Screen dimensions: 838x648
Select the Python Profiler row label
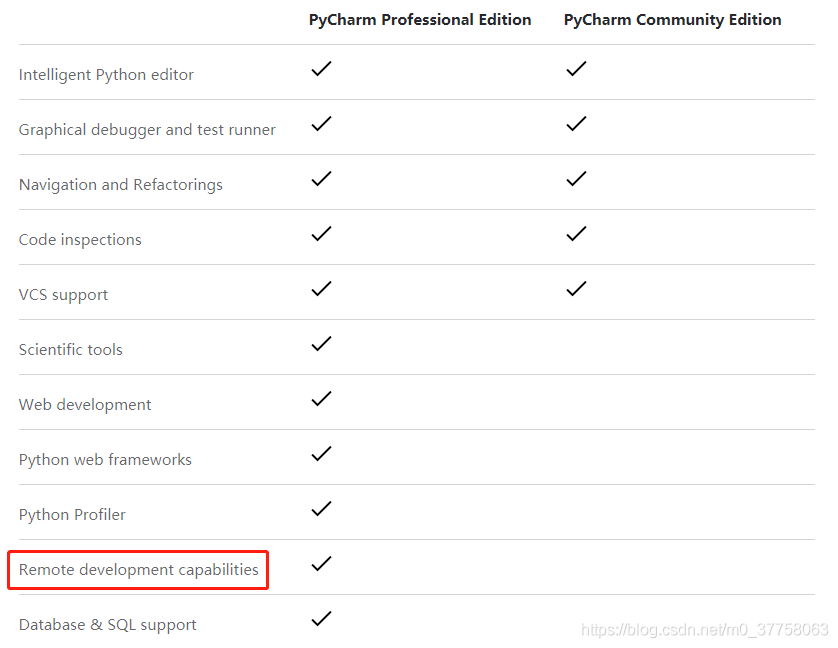(x=72, y=515)
